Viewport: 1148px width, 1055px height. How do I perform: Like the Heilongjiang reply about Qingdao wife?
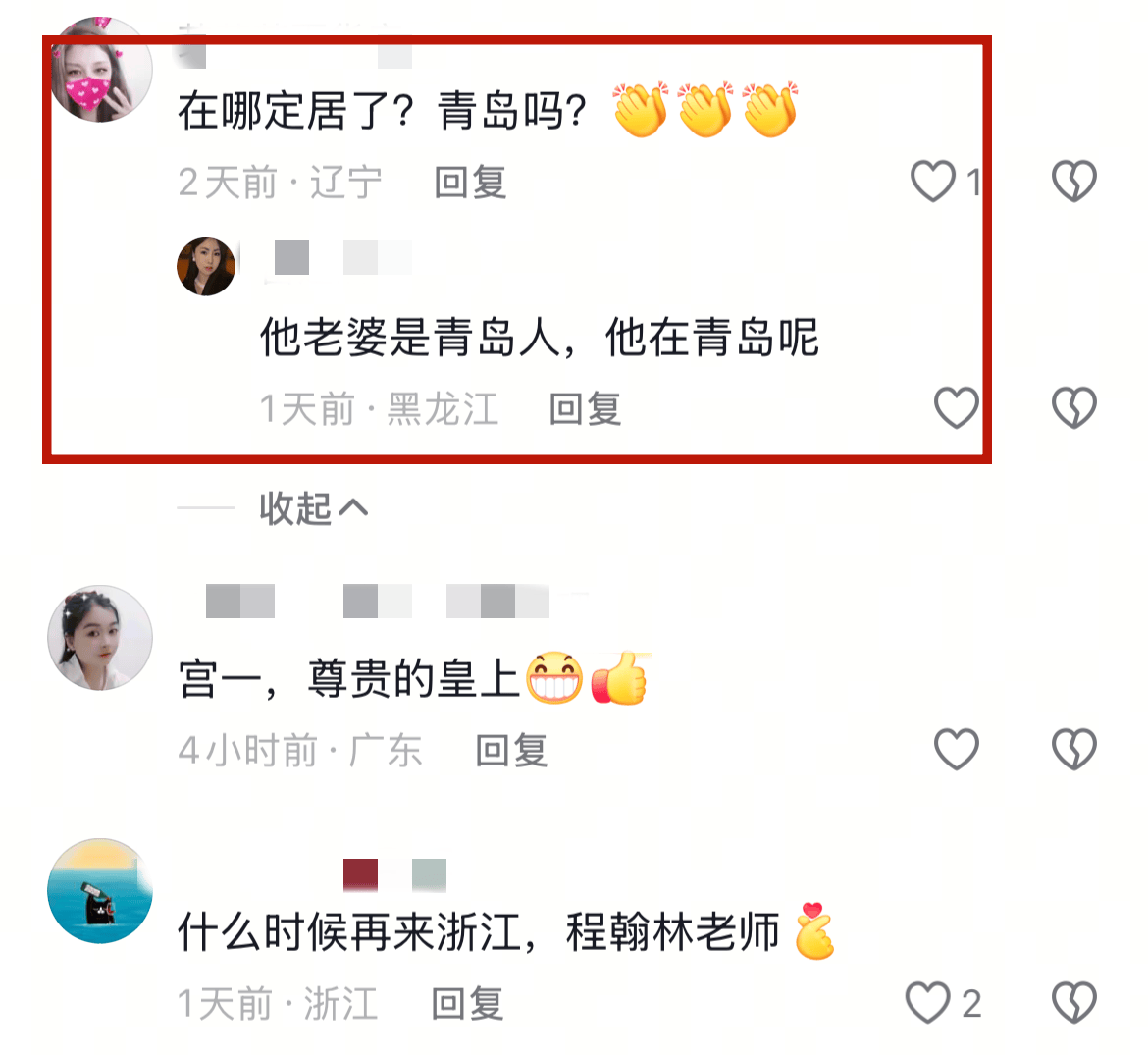coord(957,408)
